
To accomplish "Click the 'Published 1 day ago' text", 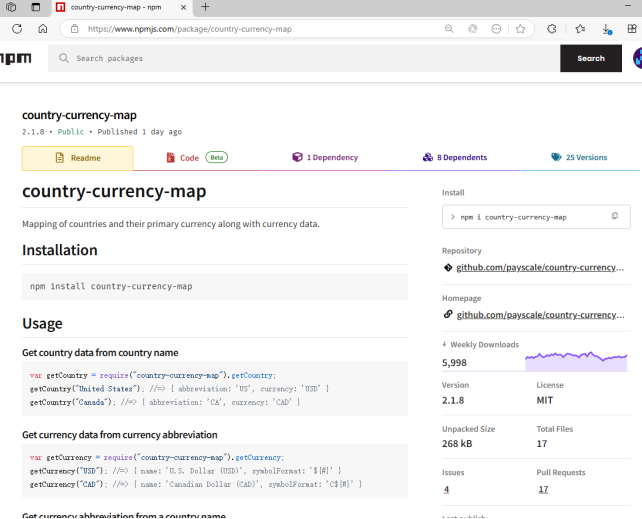I will [x=139, y=132].
